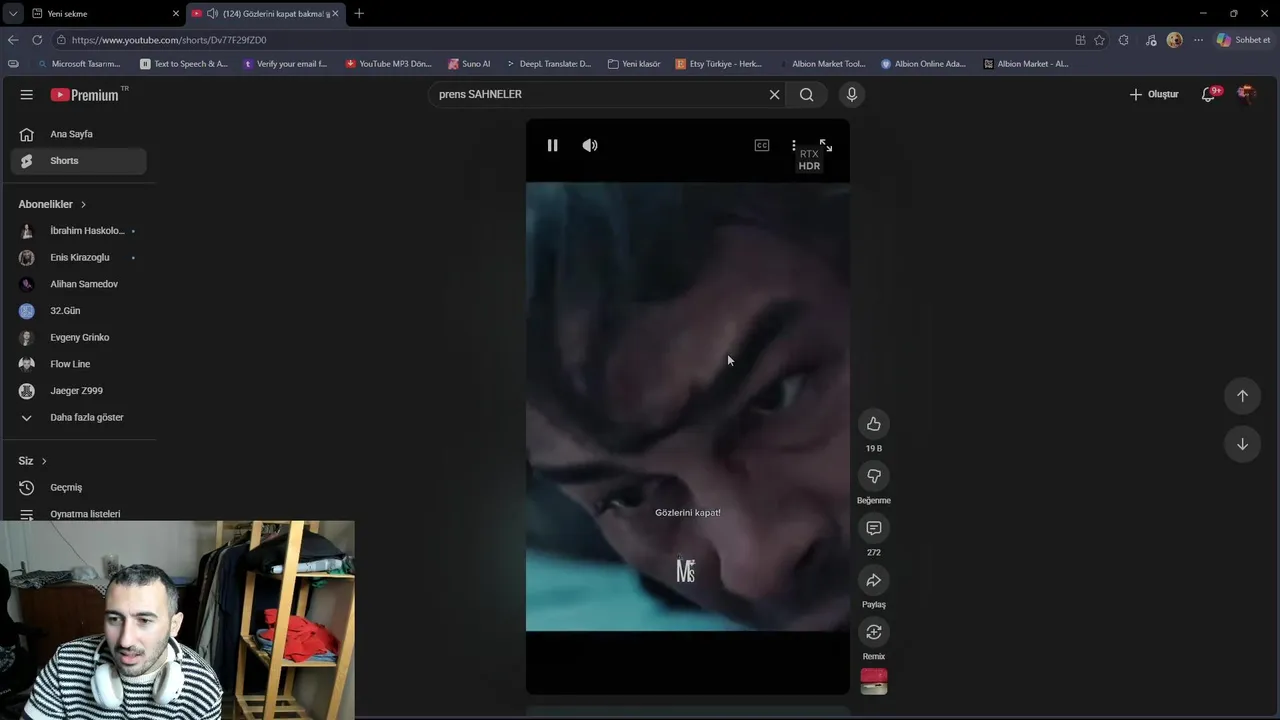Go back in the browser
This screenshot has height=720, width=1280.
(13, 40)
